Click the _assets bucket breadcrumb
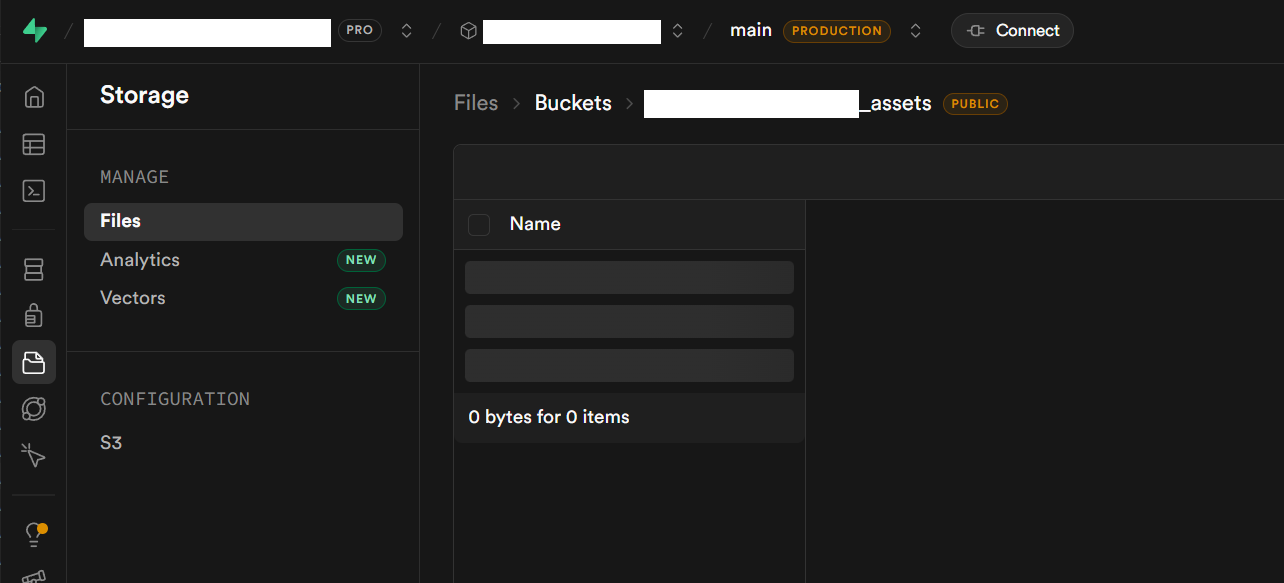Image resolution: width=1284 pixels, height=583 pixels. pyautogui.click(x=788, y=103)
